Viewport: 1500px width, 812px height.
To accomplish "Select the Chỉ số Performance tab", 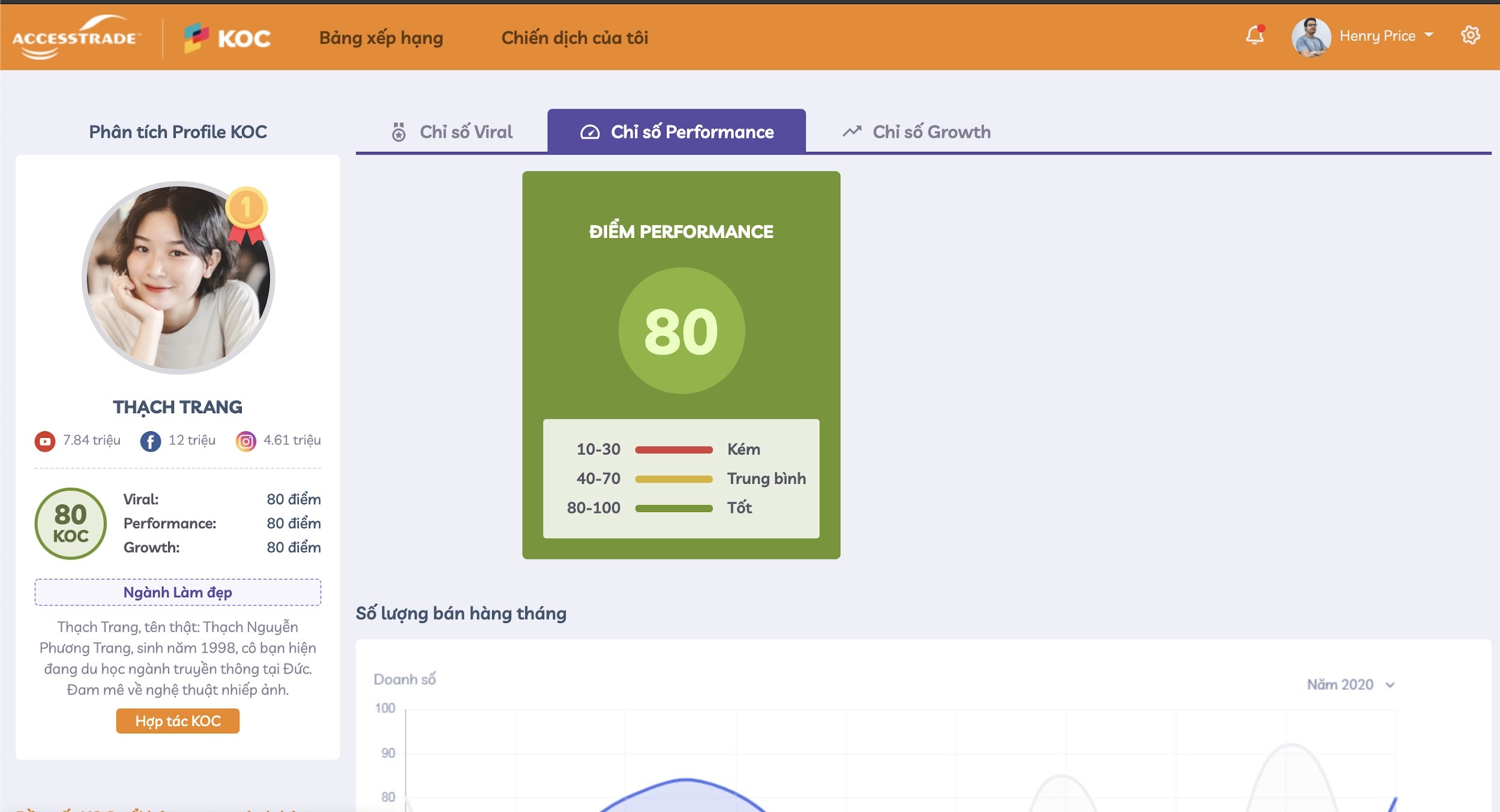I will pyautogui.click(x=676, y=132).
